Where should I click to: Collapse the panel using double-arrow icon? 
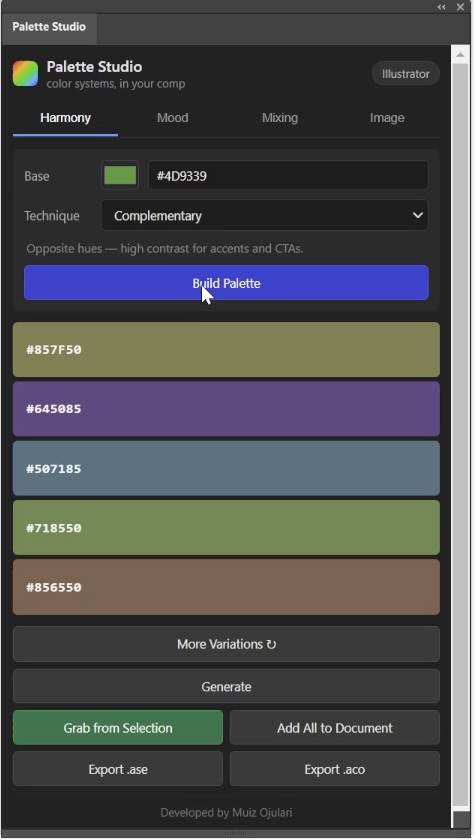tap(441, 7)
